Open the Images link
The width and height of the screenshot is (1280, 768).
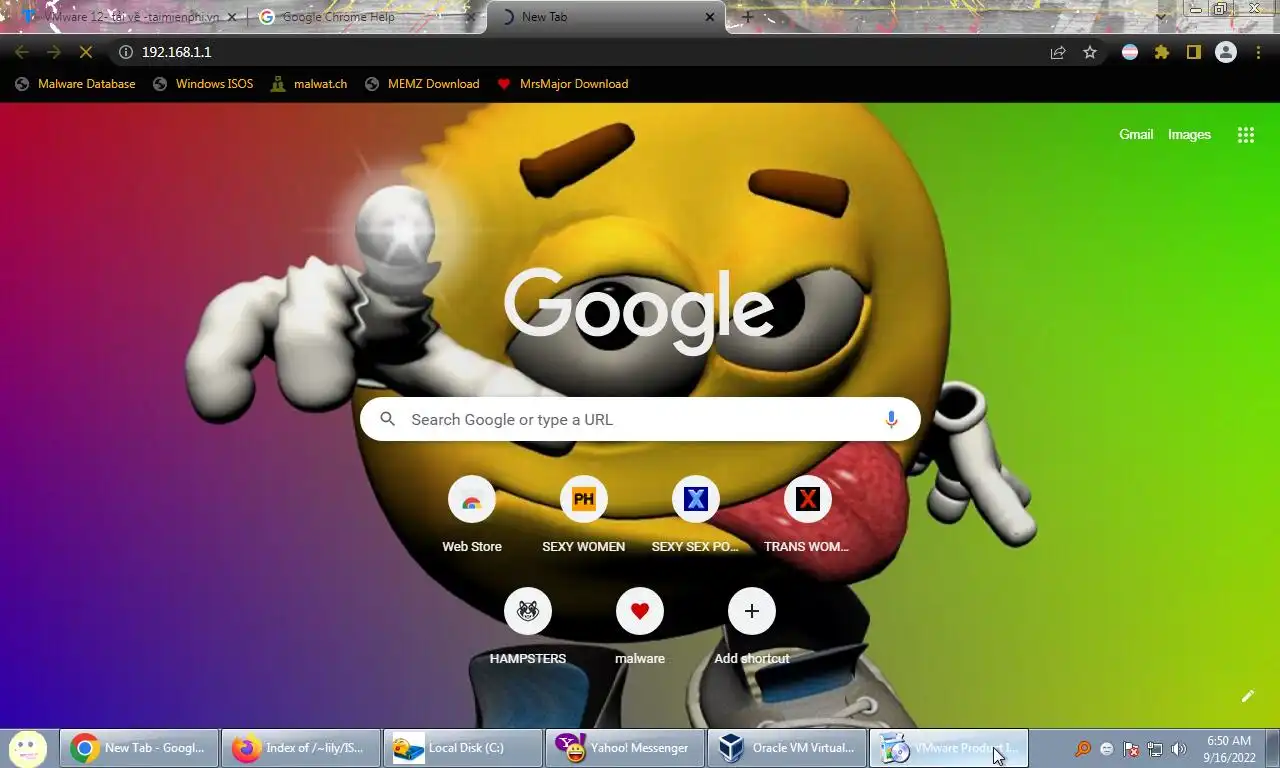[x=1189, y=134]
